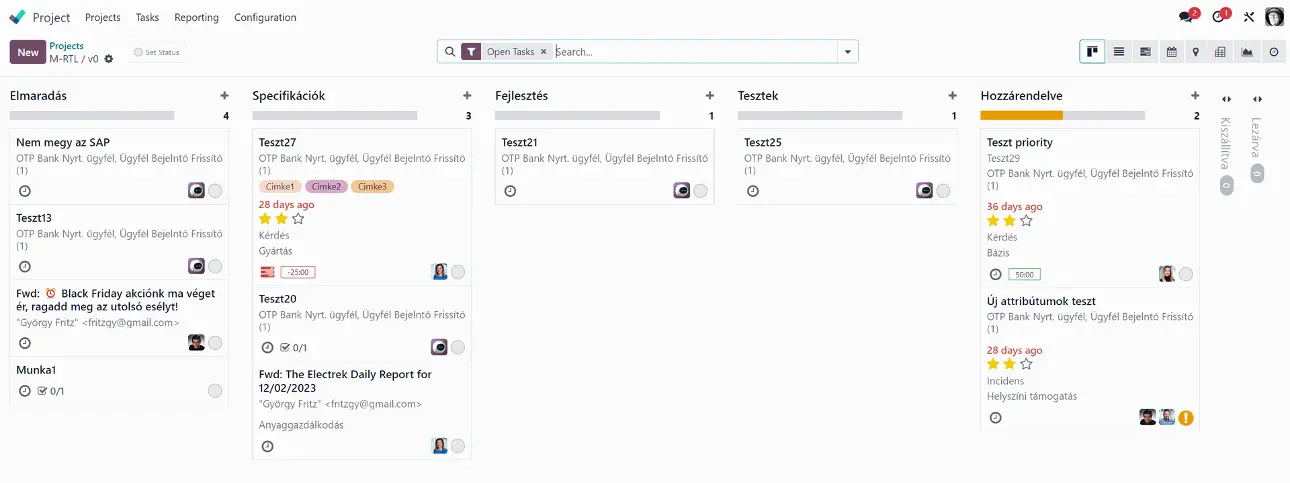This screenshot has width=1290, height=483.
Task: Switch to the list view
Action: point(1119,52)
